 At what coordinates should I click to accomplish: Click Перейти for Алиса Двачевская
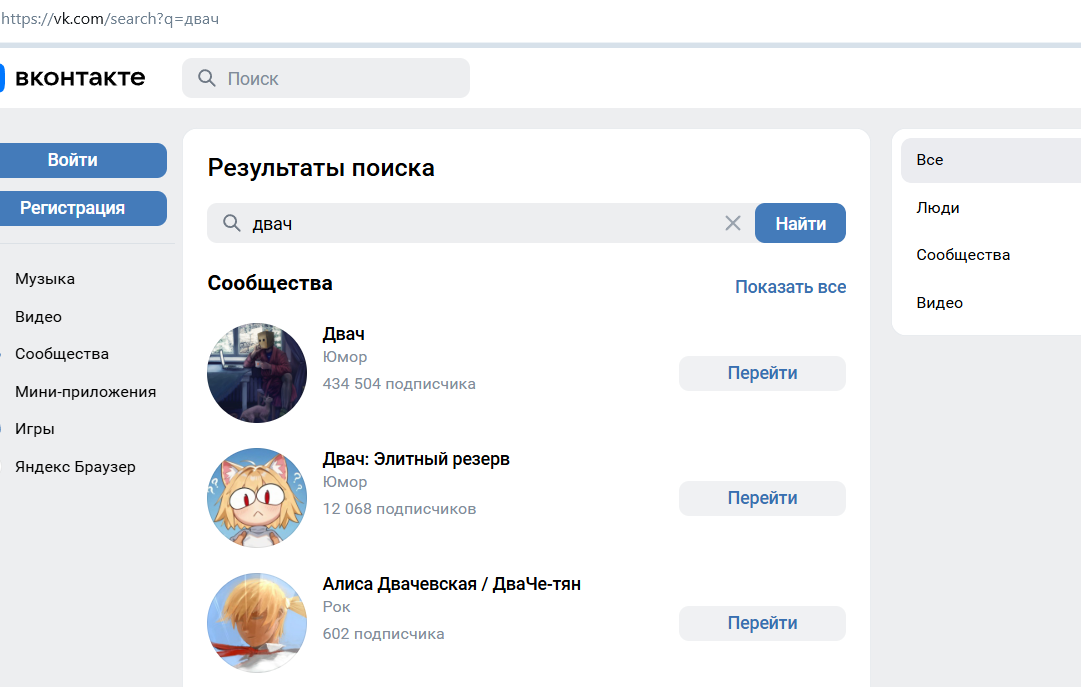point(762,623)
